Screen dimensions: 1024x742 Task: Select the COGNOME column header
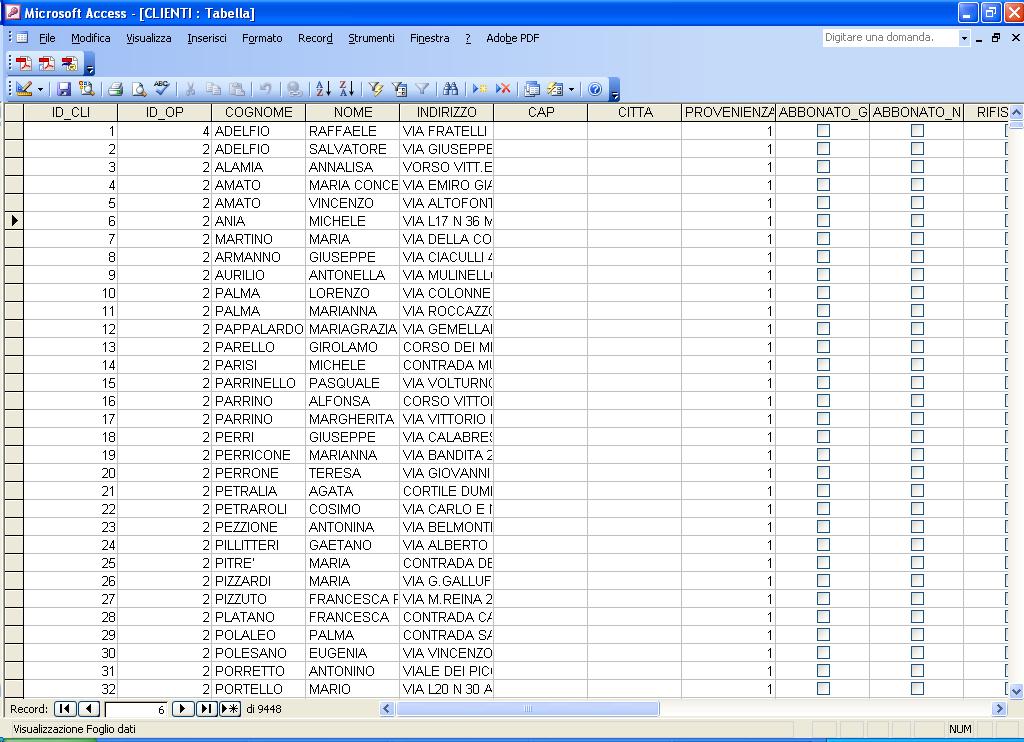[x=259, y=112]
